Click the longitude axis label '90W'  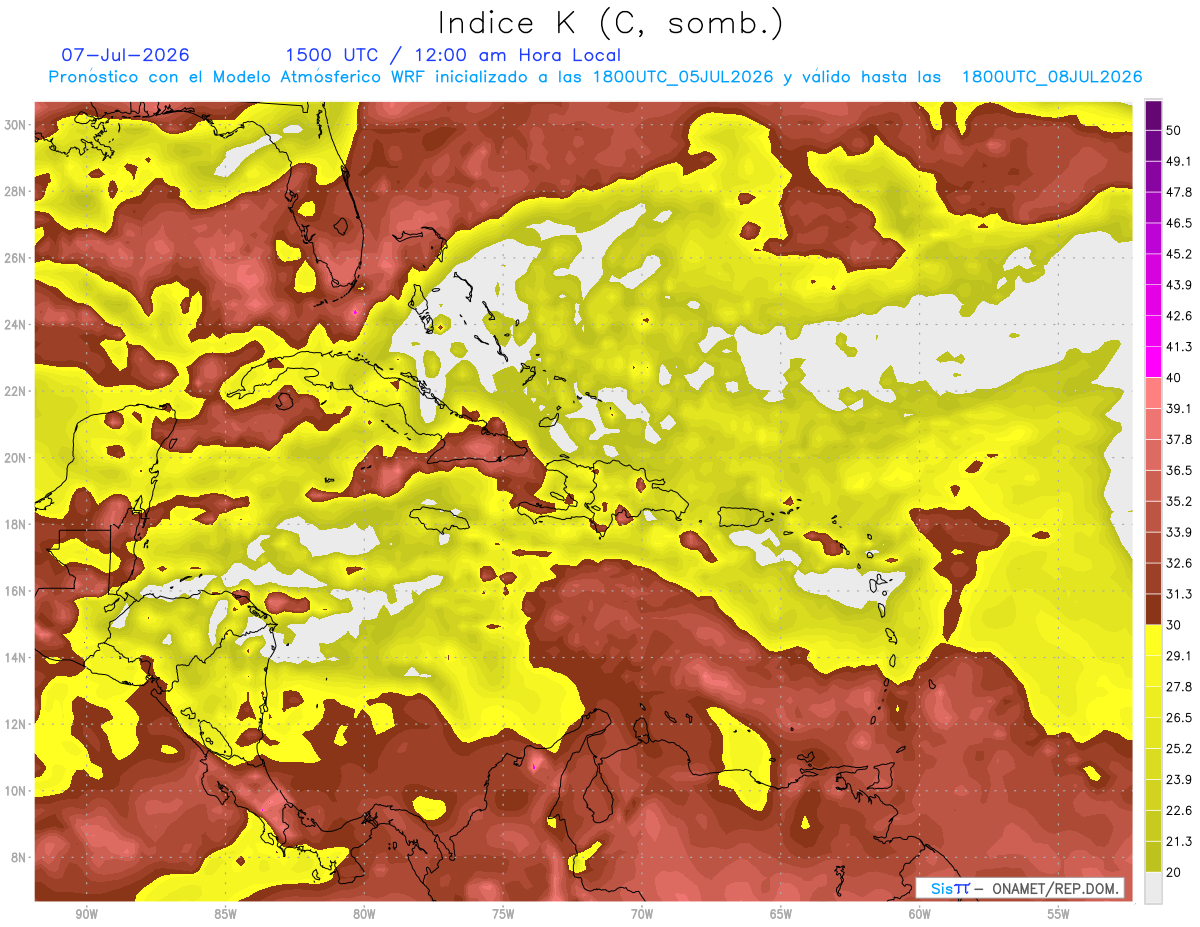pyautogui.click(x=86, y=914)
